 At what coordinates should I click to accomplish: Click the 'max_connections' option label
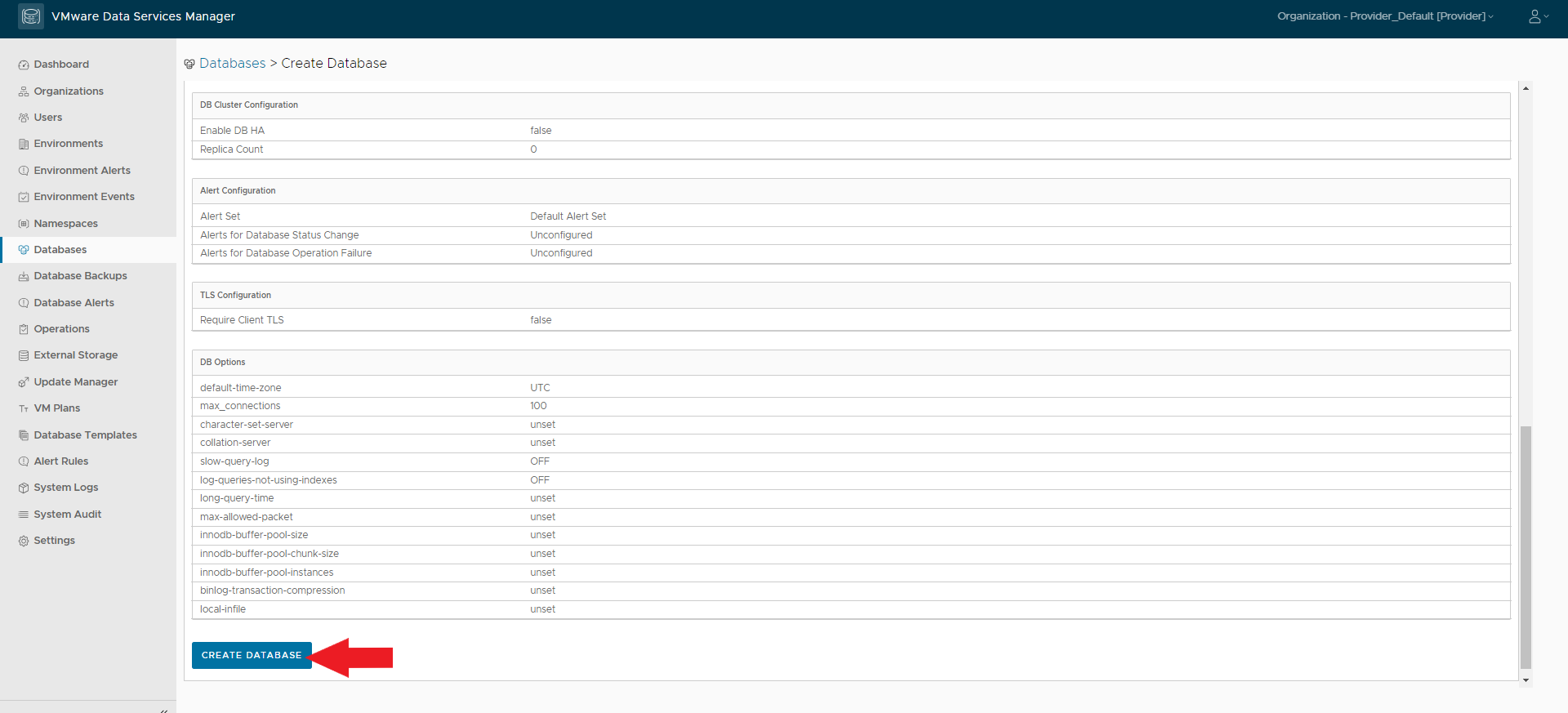click(x=240, y=406)
